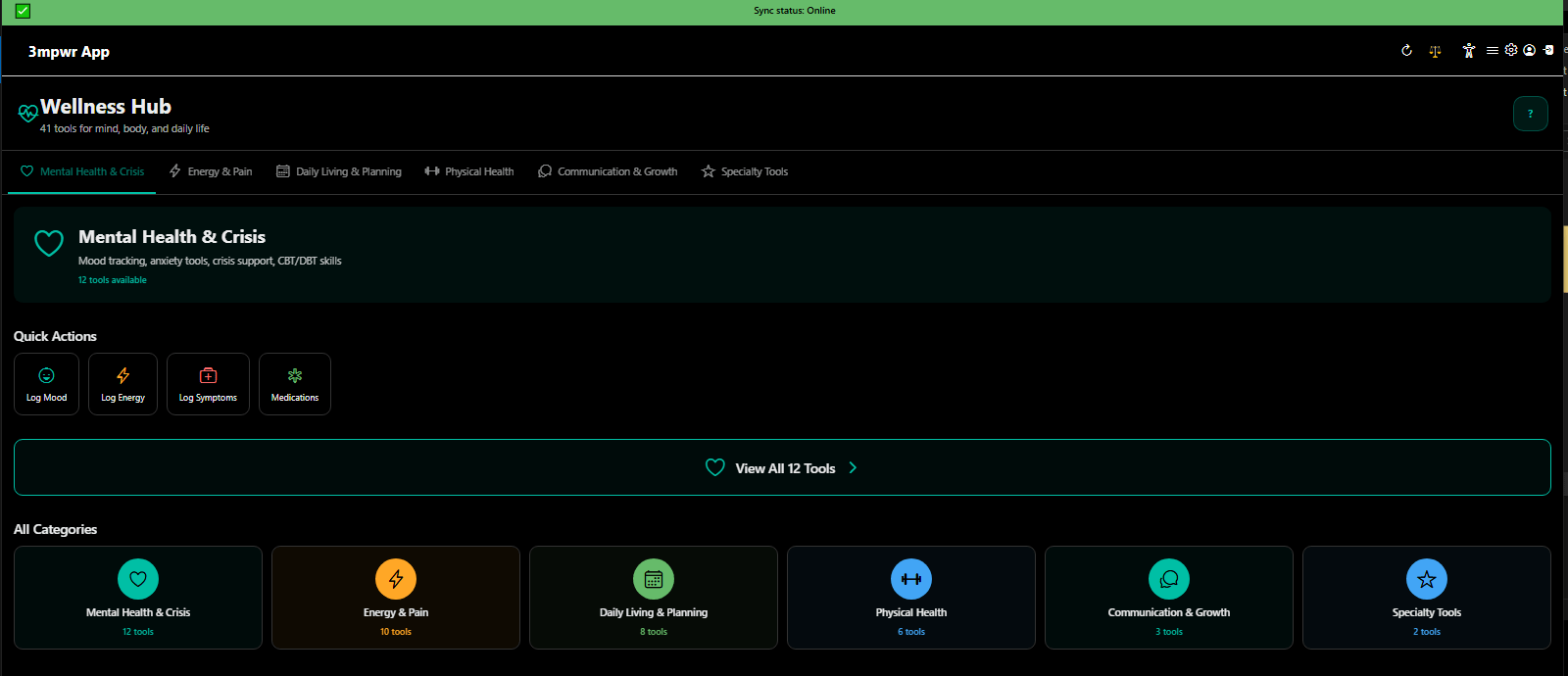Switch to the Mental Health & Crisis tab

tap(82, 171)
